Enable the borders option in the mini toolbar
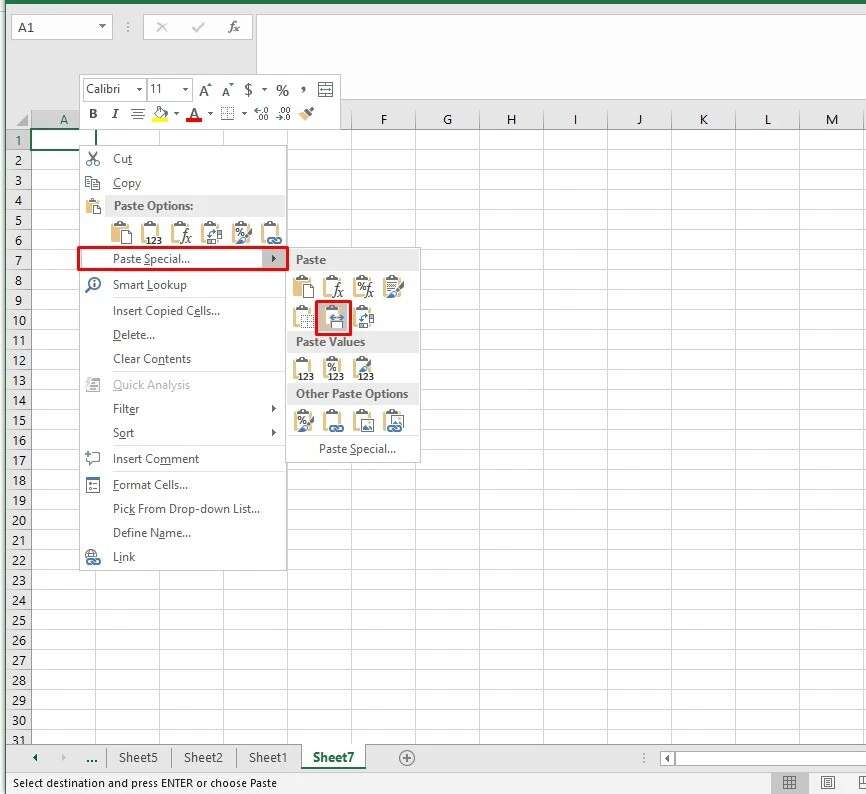The width and height of the screenshot is (866, 794). (x=228, y=113)
